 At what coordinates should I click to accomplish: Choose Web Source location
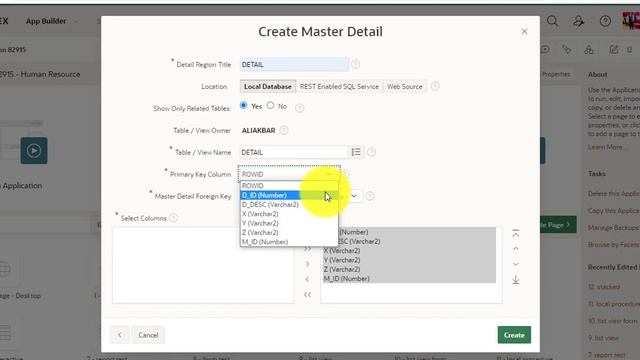404,87
